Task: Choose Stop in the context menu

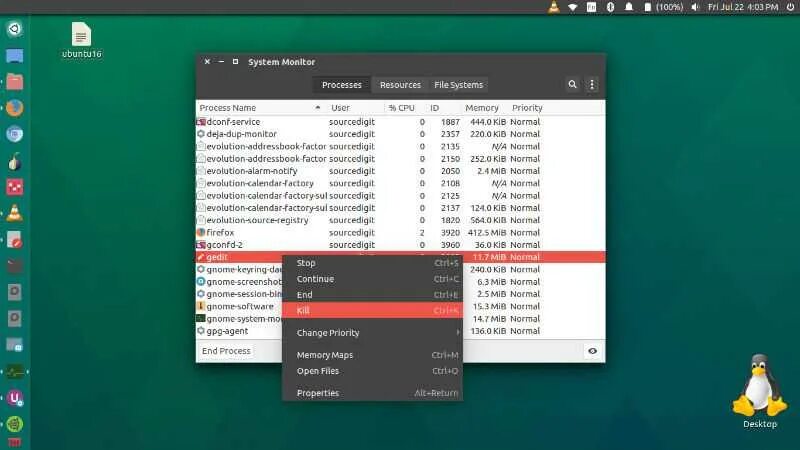Action: [x=372, y=263]
